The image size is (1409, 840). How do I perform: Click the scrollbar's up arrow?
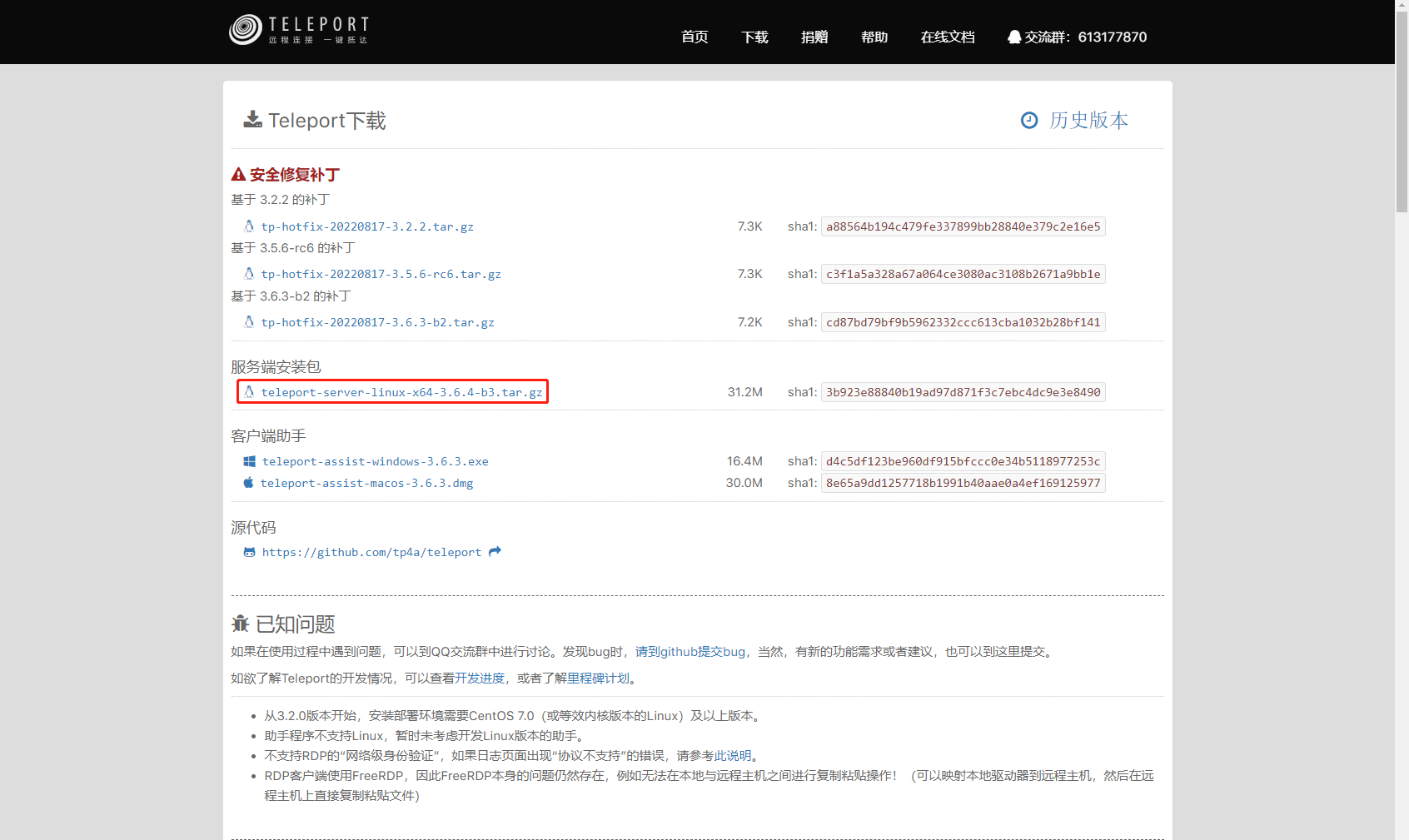pyautogui.click(x=1402, y=7)
